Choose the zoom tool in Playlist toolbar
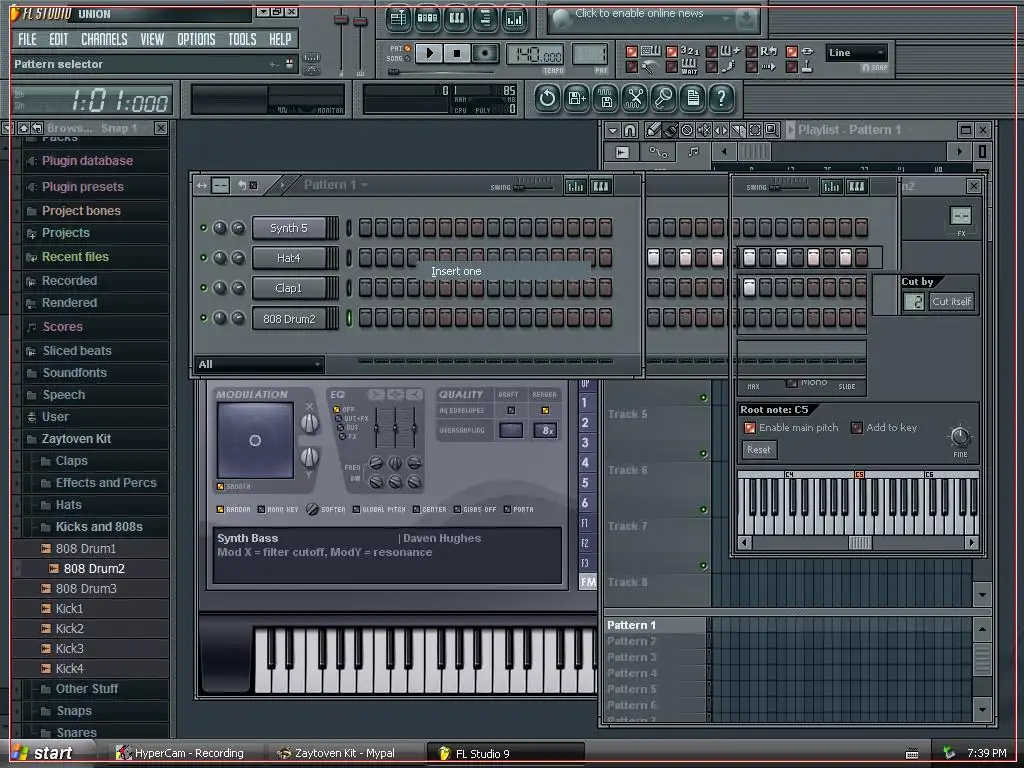Viewport: 1024px width, 768px height. (772, 130)
